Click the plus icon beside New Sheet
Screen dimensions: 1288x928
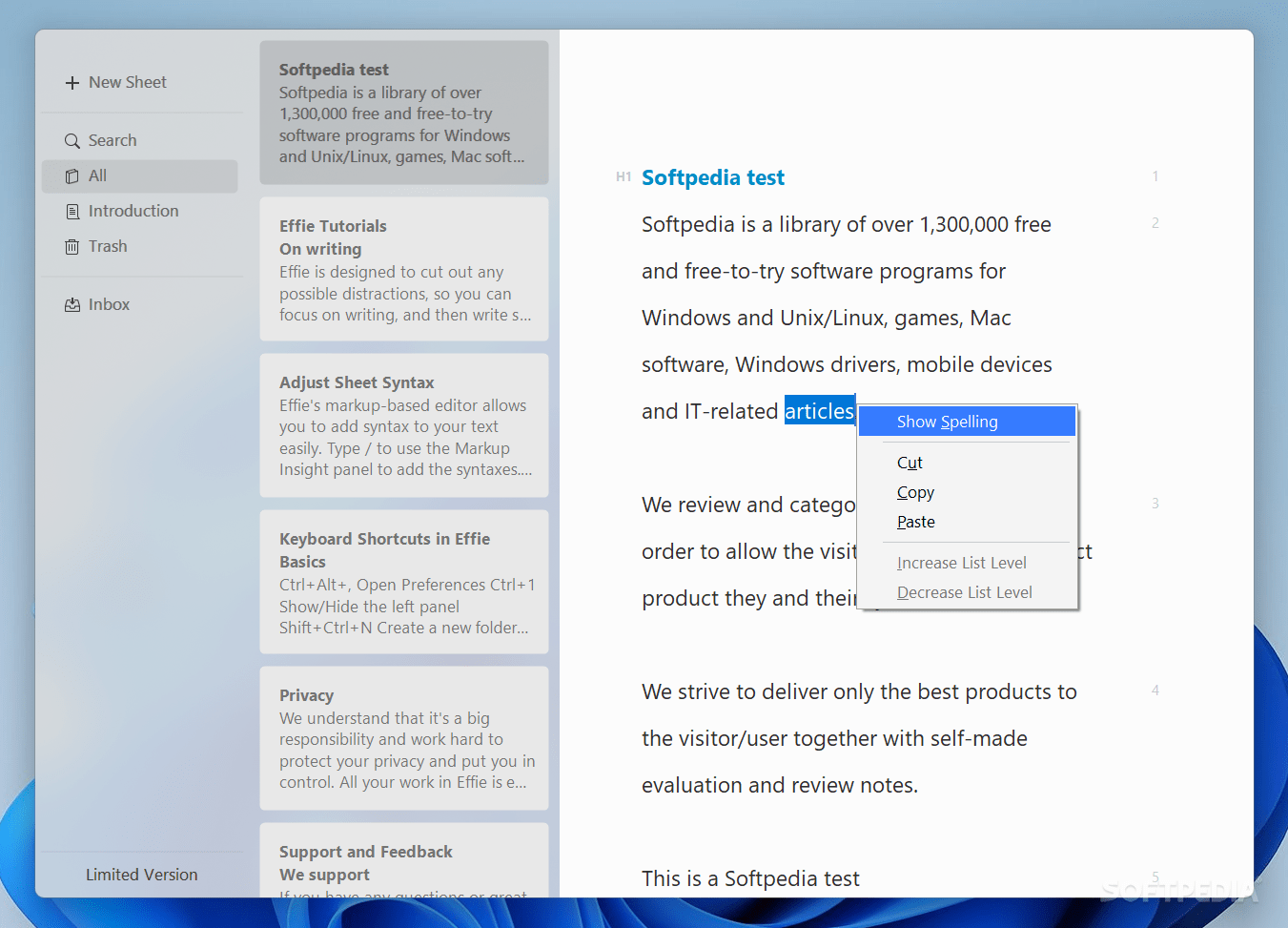(x=72, y=83)
